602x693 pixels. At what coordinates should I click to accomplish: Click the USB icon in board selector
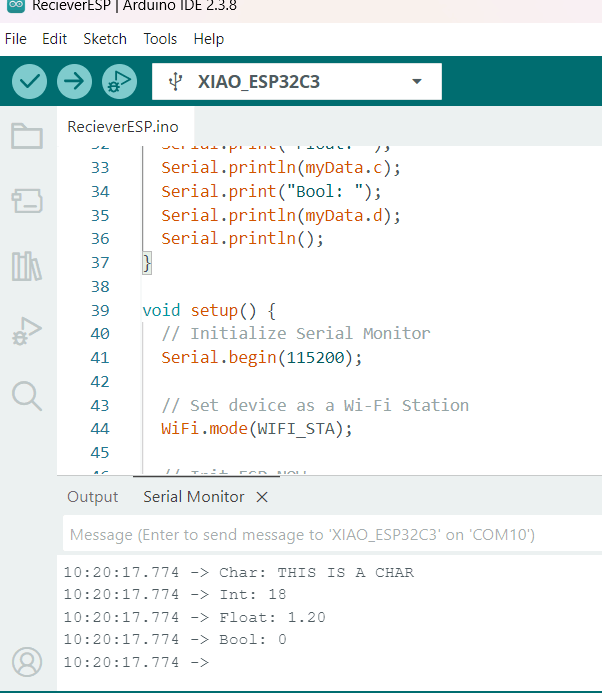[175, 82]
